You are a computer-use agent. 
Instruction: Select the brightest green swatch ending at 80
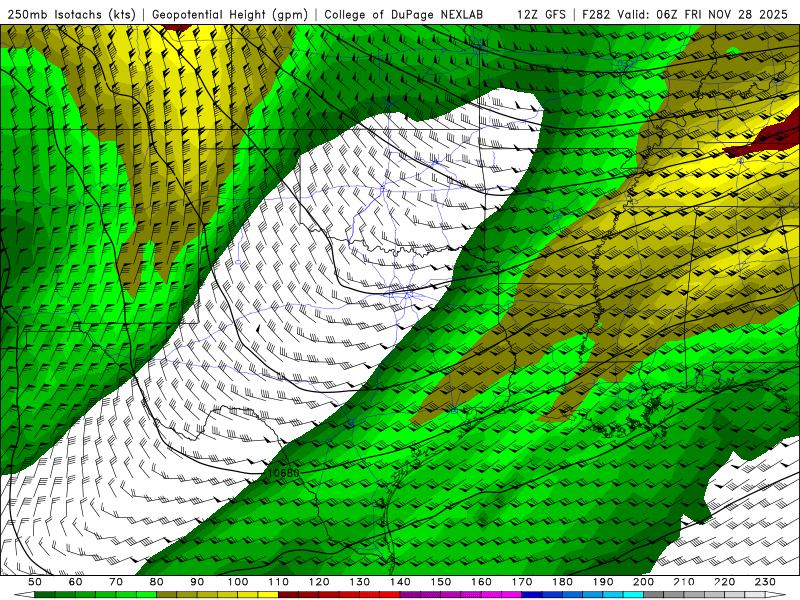[146, 595]
